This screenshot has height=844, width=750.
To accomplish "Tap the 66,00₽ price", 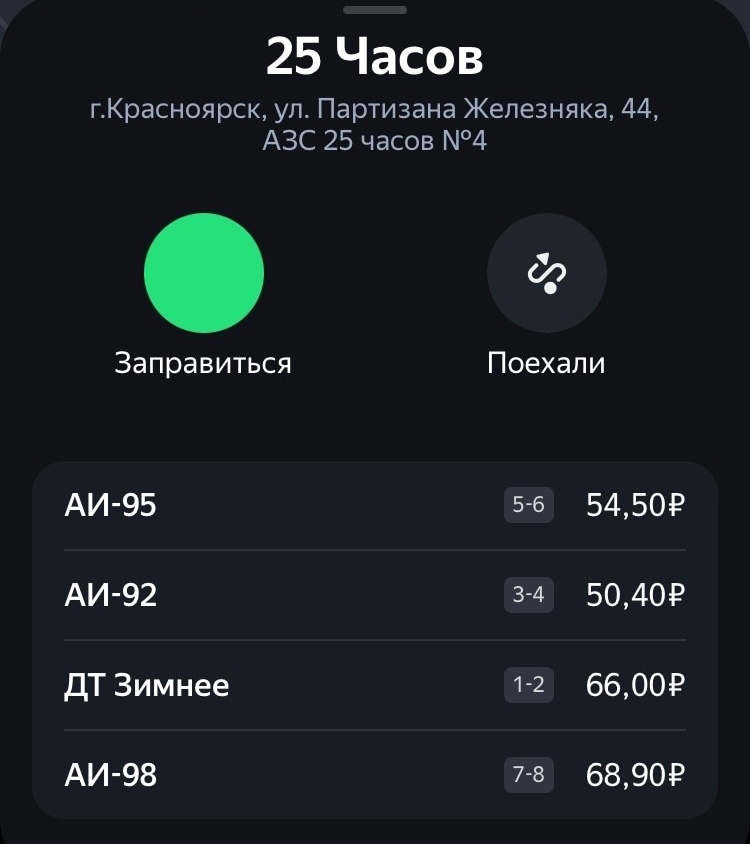I will pyautogui.click(x=635, y=685).
